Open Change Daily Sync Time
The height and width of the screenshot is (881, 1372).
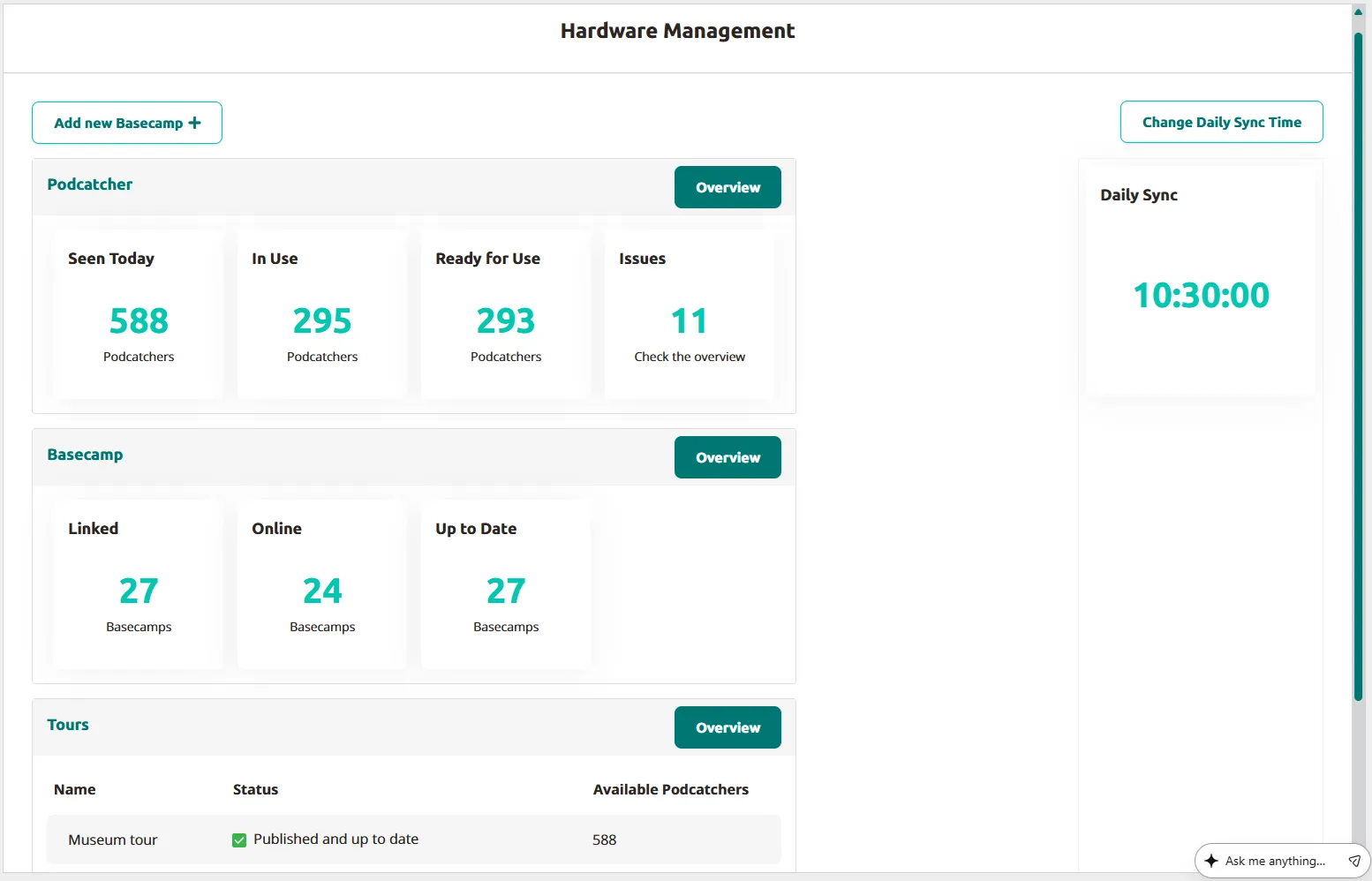coord(1221,122)
